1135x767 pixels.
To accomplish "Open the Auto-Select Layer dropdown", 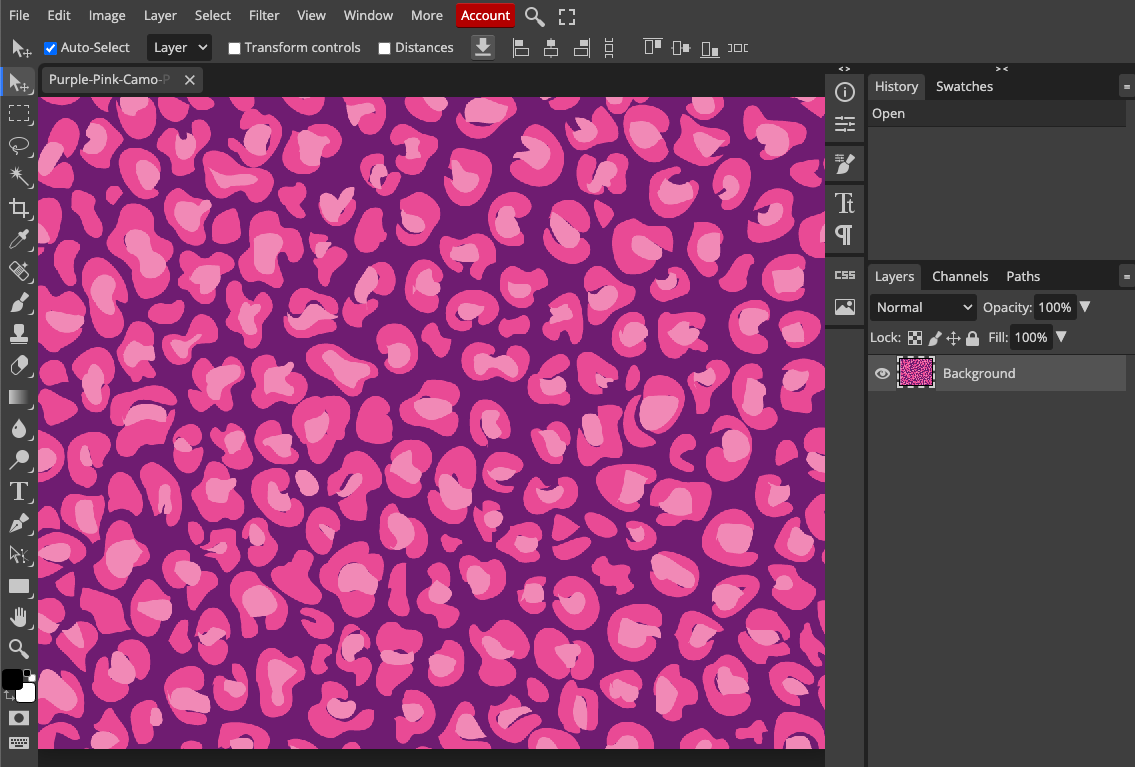I will [180, 48].
